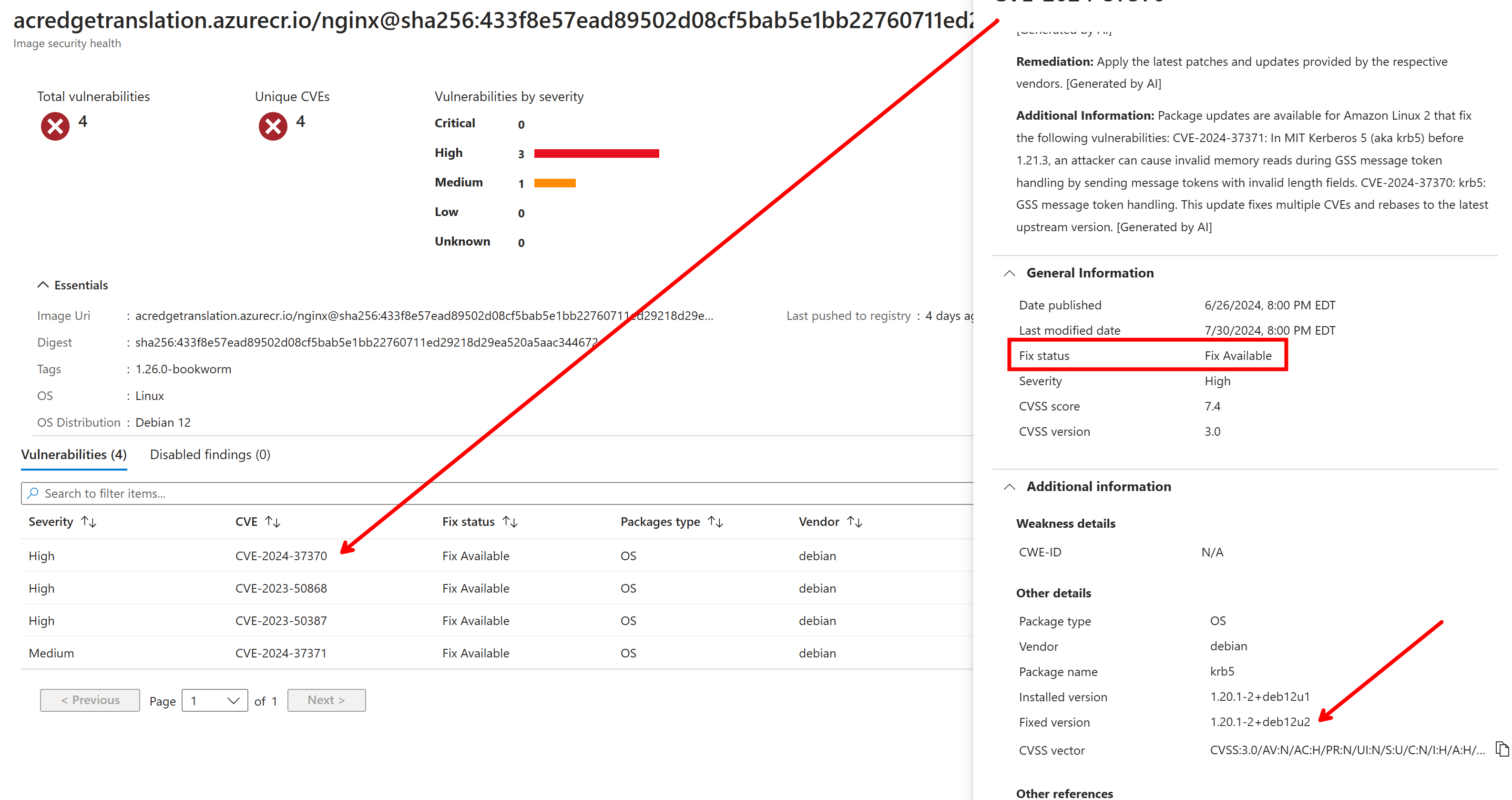Image resolution: width=1512 pixels, height=800 pixels.
Task: Collapse the General Information section
Action: pos(1009,272)
